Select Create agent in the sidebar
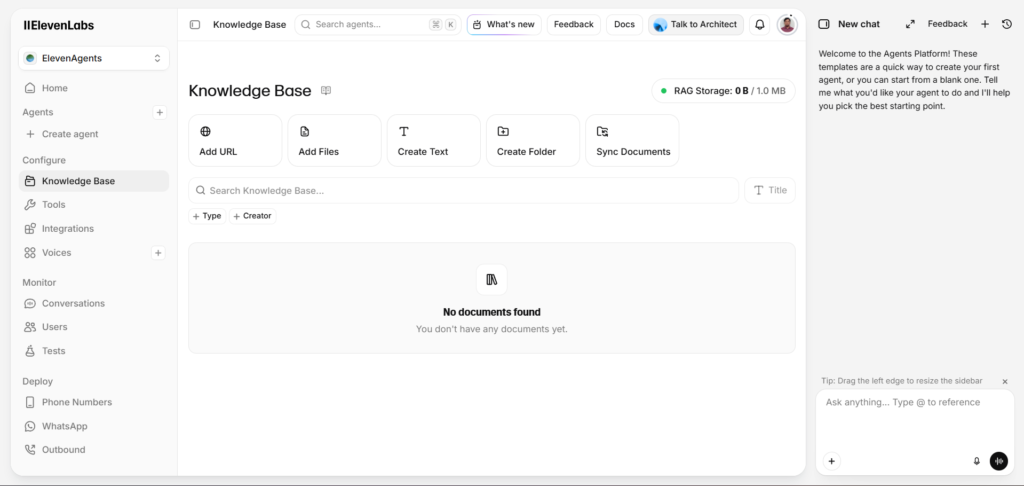1024x486 pixels. click(x=93, y=134)
